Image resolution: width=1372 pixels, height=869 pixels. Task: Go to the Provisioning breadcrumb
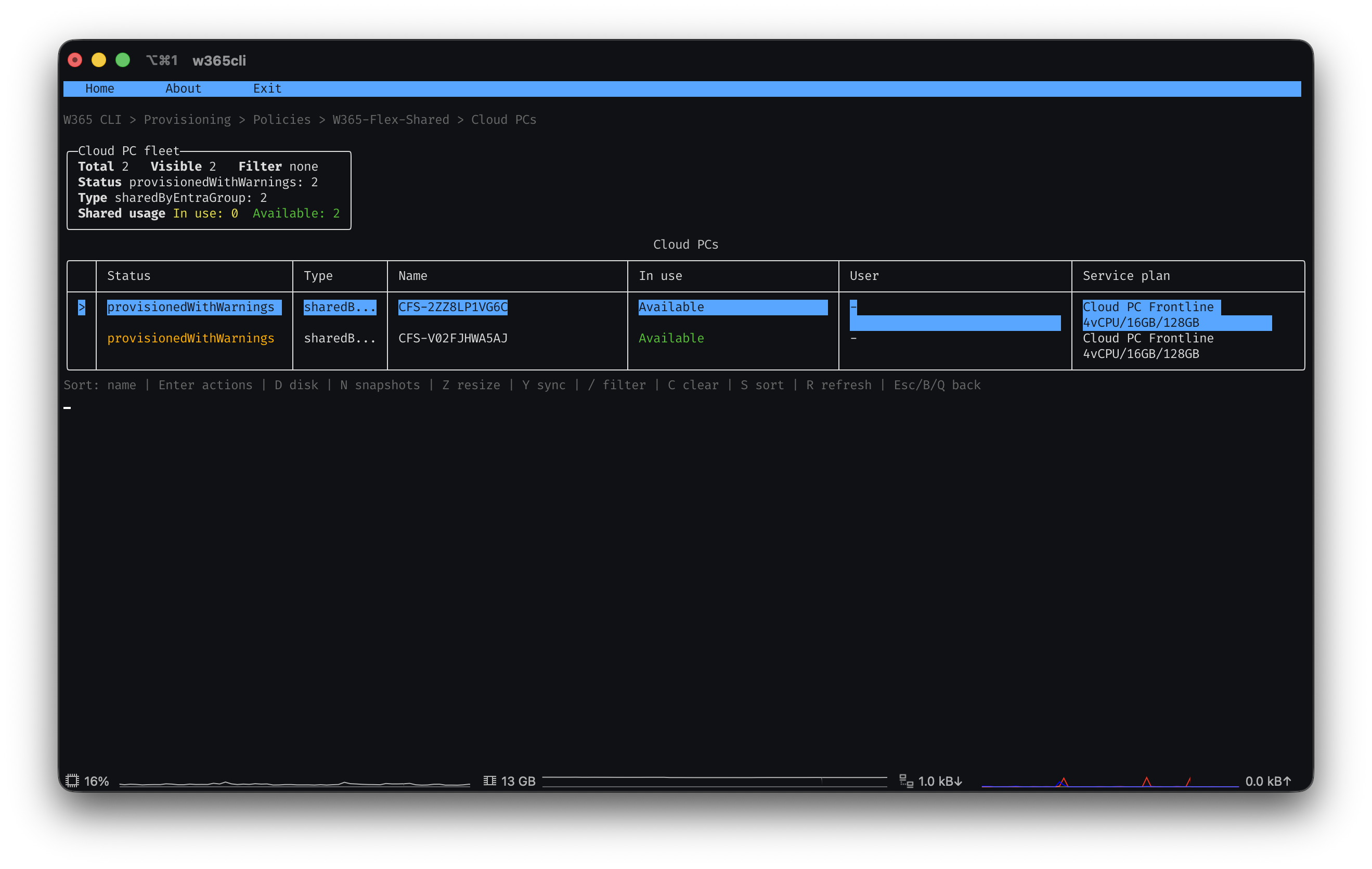pyautogui.click(x=187, y=120)
